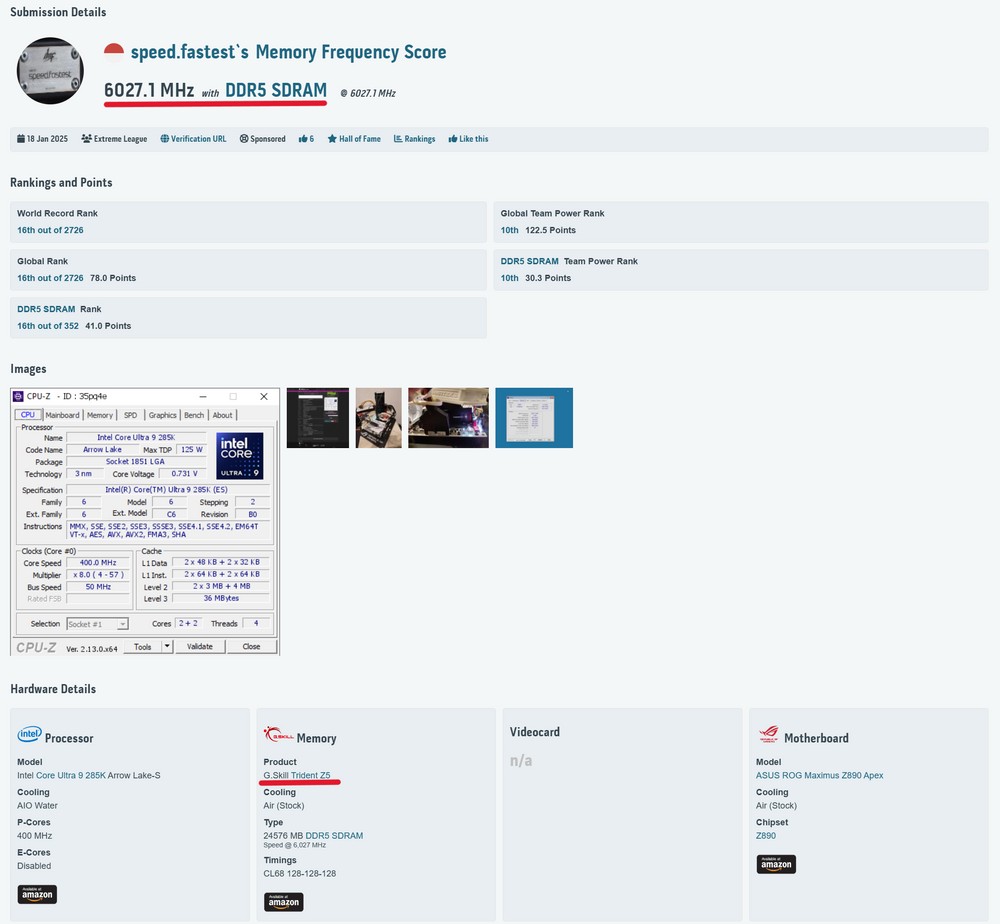Open the Socket #1 selection dropdown in CPU-Z
This screenshot has height=924, width=1000.
coord(98,624)
